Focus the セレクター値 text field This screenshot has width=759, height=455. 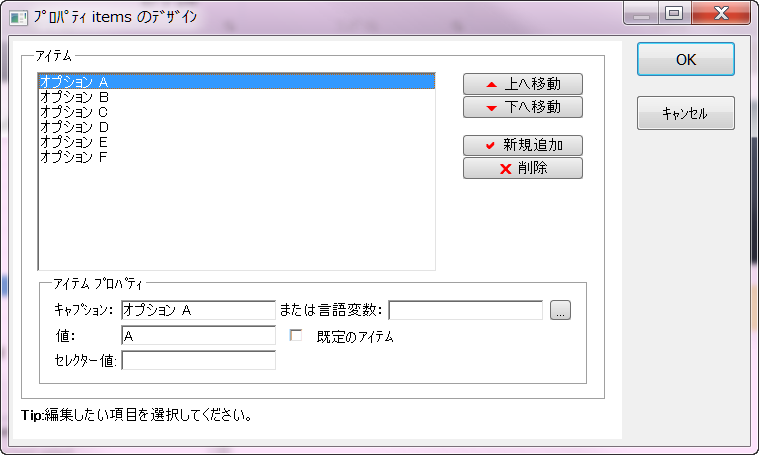(198, 361)
